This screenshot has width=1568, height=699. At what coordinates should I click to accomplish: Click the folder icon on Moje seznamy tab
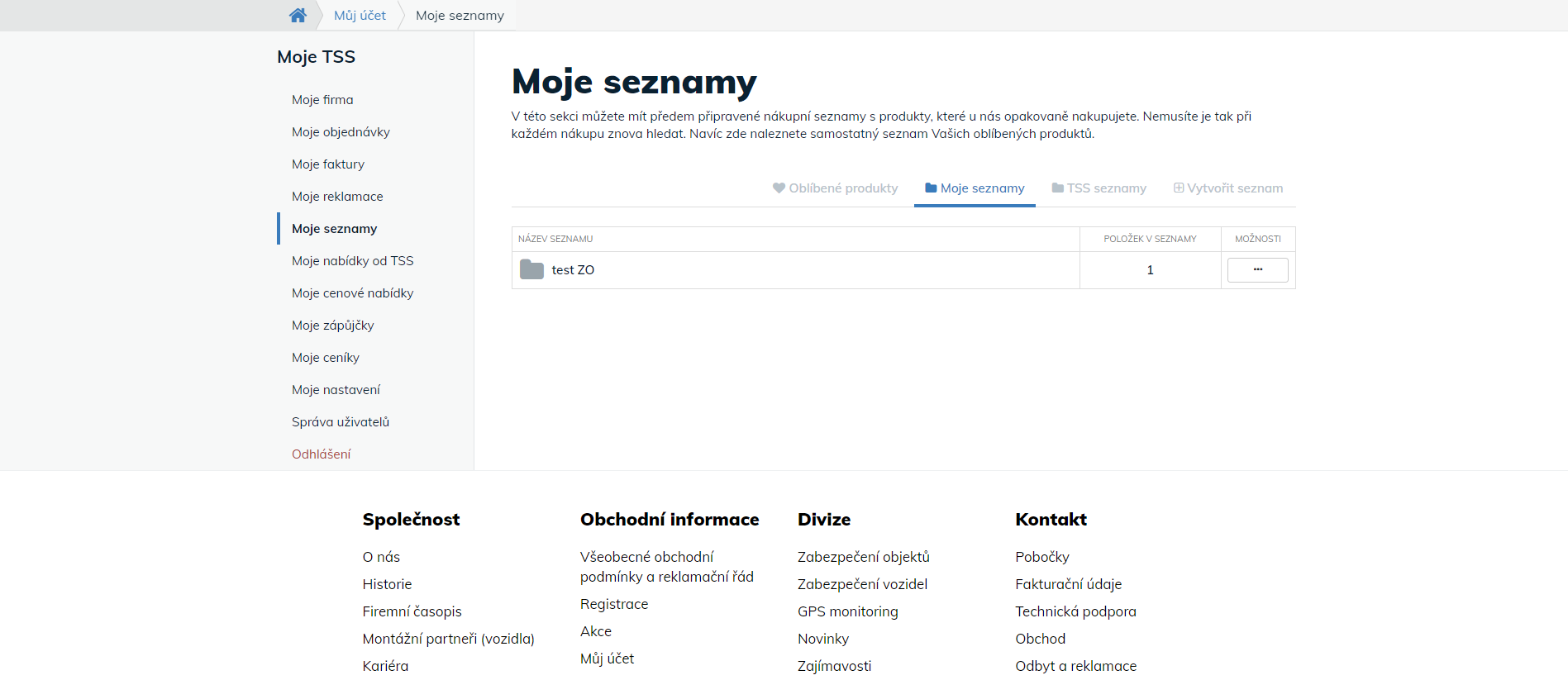[x=931, y=188]
